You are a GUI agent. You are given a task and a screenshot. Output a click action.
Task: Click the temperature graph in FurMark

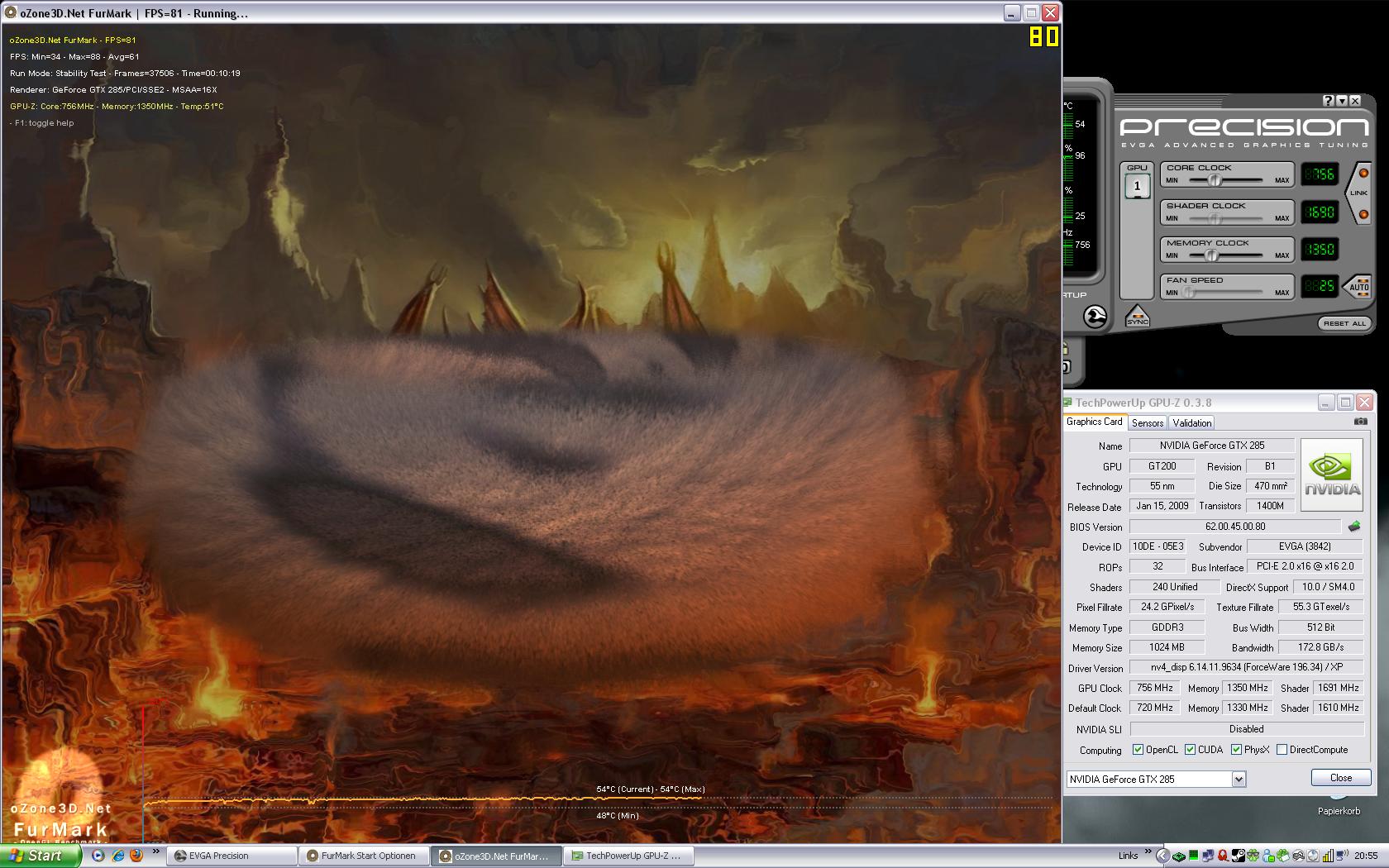click(599, 801)
